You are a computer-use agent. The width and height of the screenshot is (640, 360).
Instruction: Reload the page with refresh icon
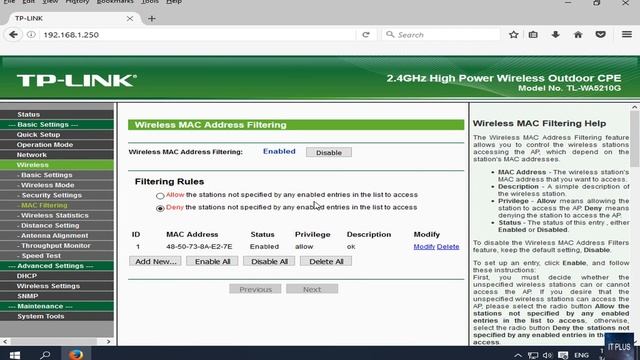[366, 35]
